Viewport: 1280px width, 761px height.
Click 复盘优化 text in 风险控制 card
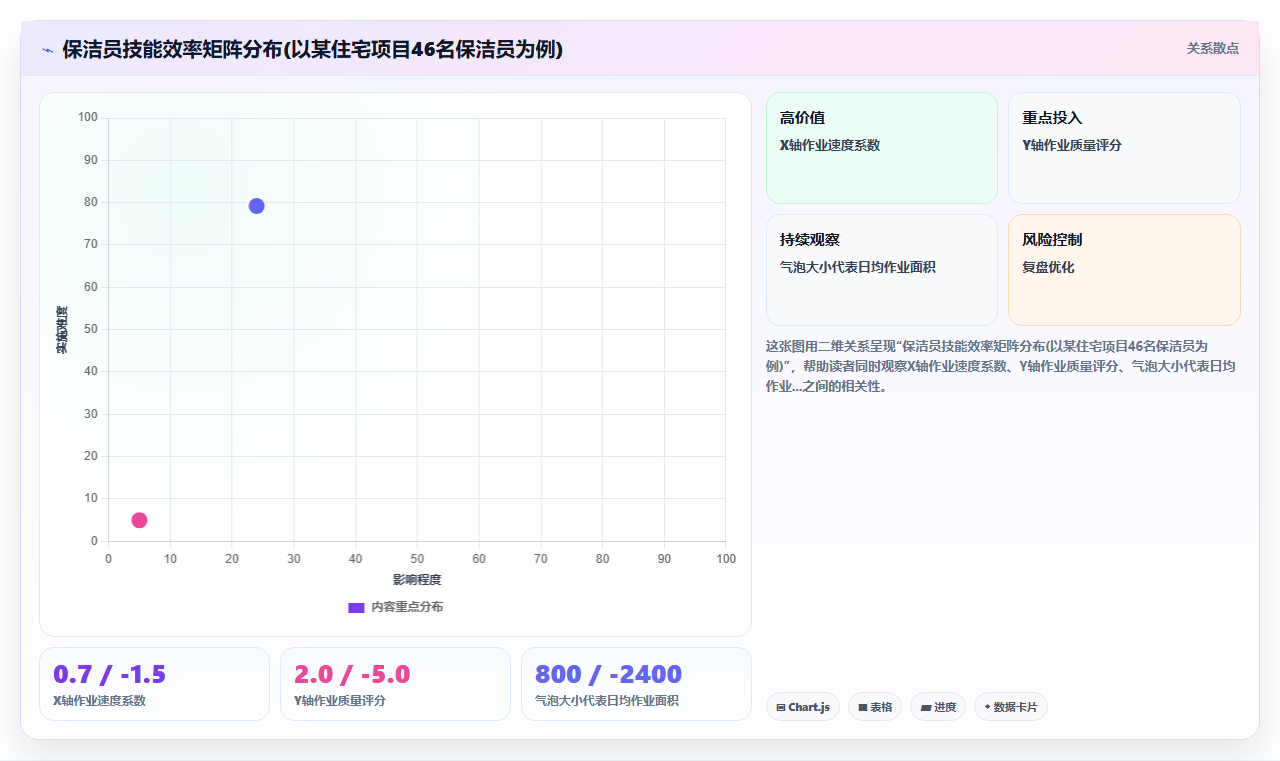point(1048,268)
